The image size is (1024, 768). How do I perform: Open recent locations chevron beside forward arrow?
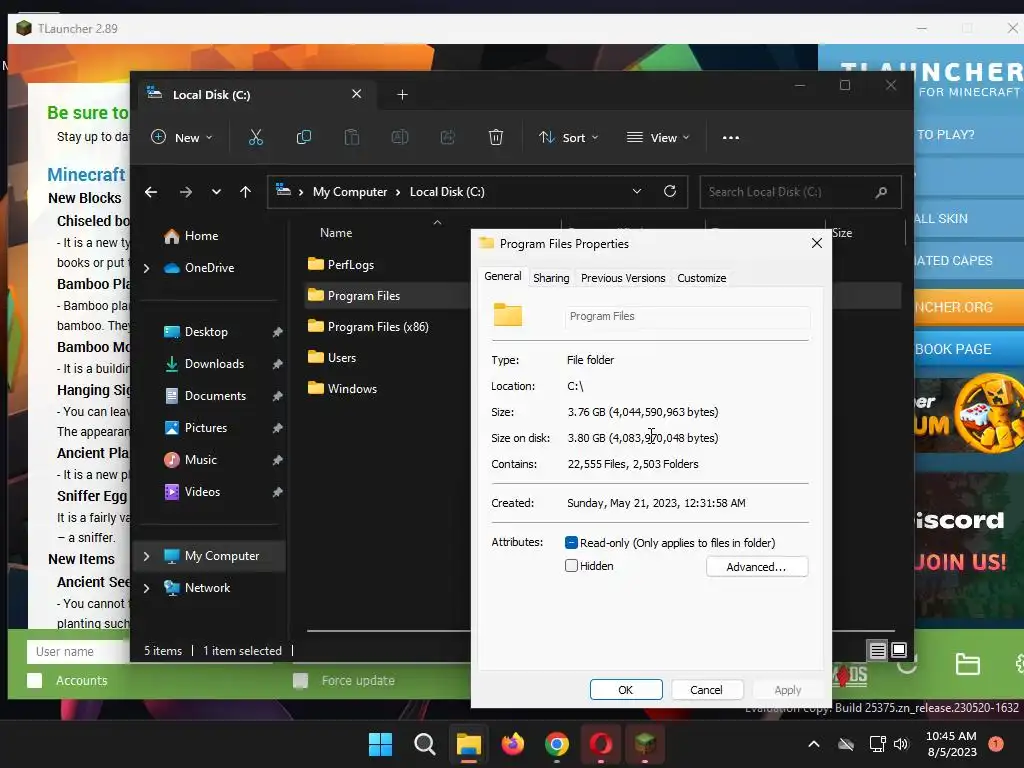(216, 192)
